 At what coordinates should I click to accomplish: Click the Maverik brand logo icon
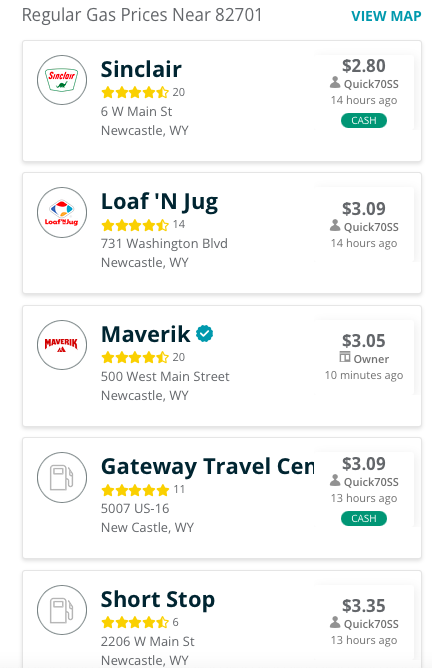pos(62,345)
